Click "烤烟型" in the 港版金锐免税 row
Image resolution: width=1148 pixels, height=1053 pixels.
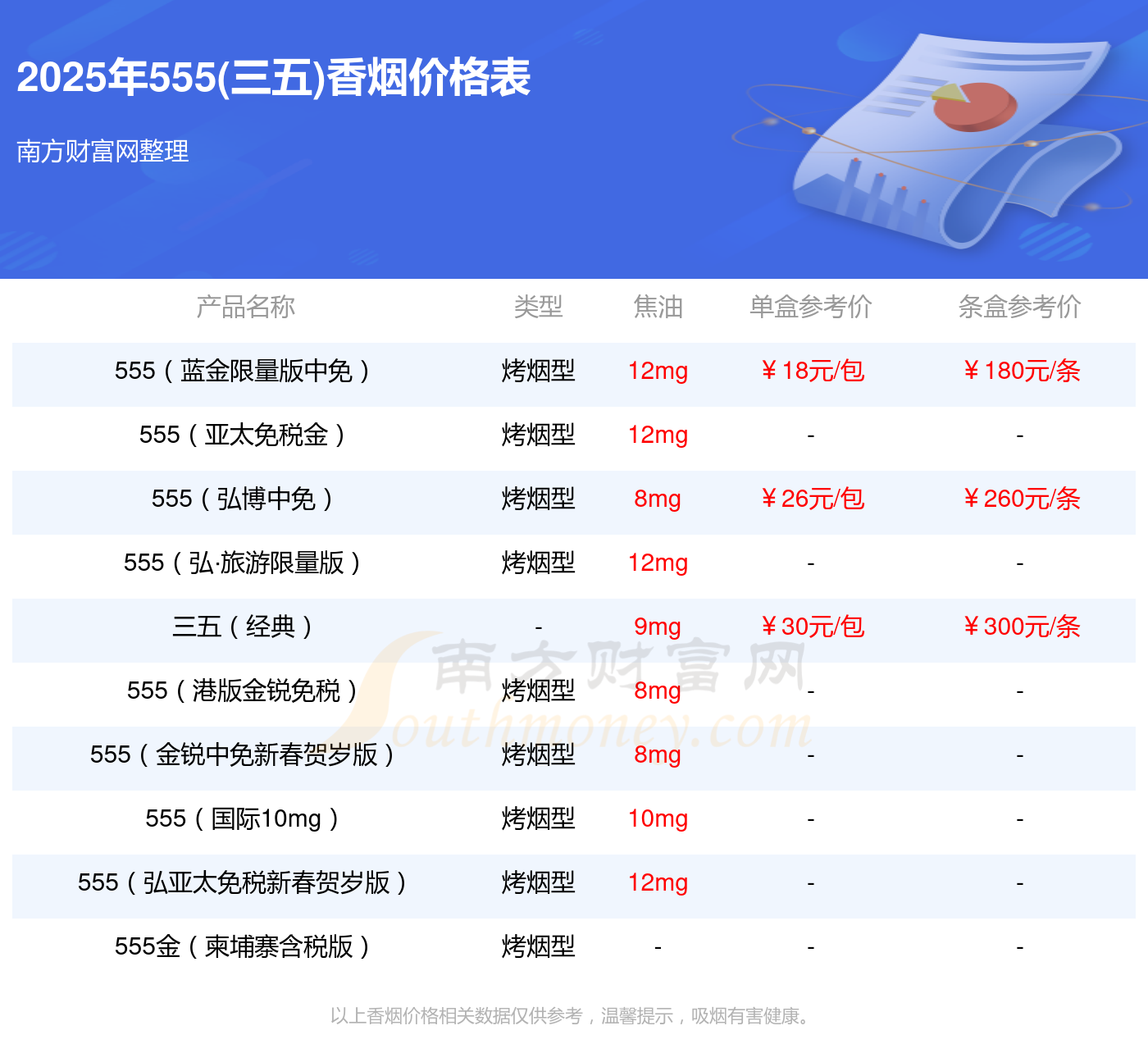(x=538, y=691)
